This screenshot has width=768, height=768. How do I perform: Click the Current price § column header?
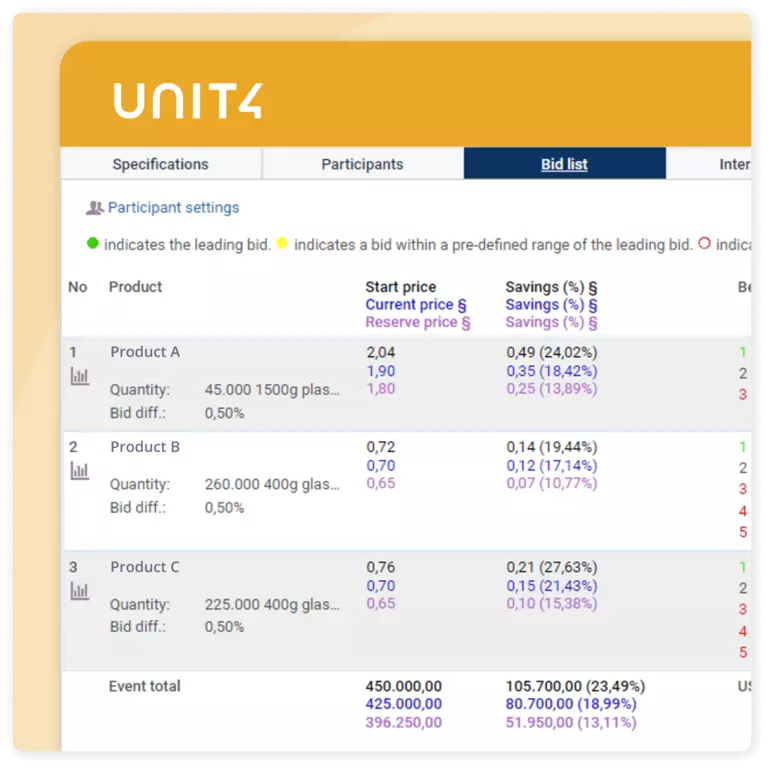point(416,305)
